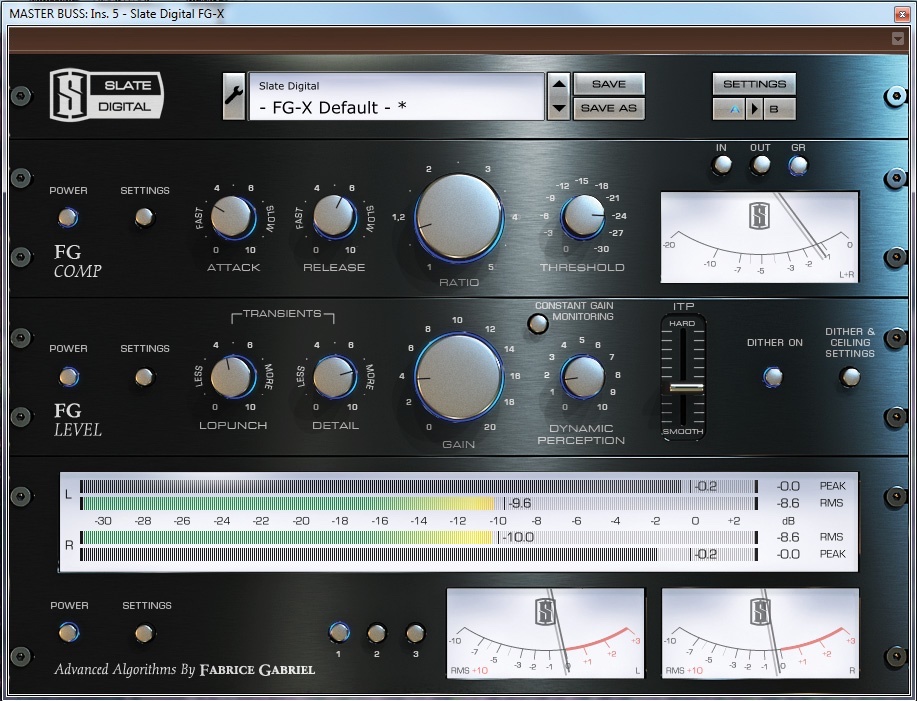Toggle Constant Gain Monitoring button

click(537, 323)
